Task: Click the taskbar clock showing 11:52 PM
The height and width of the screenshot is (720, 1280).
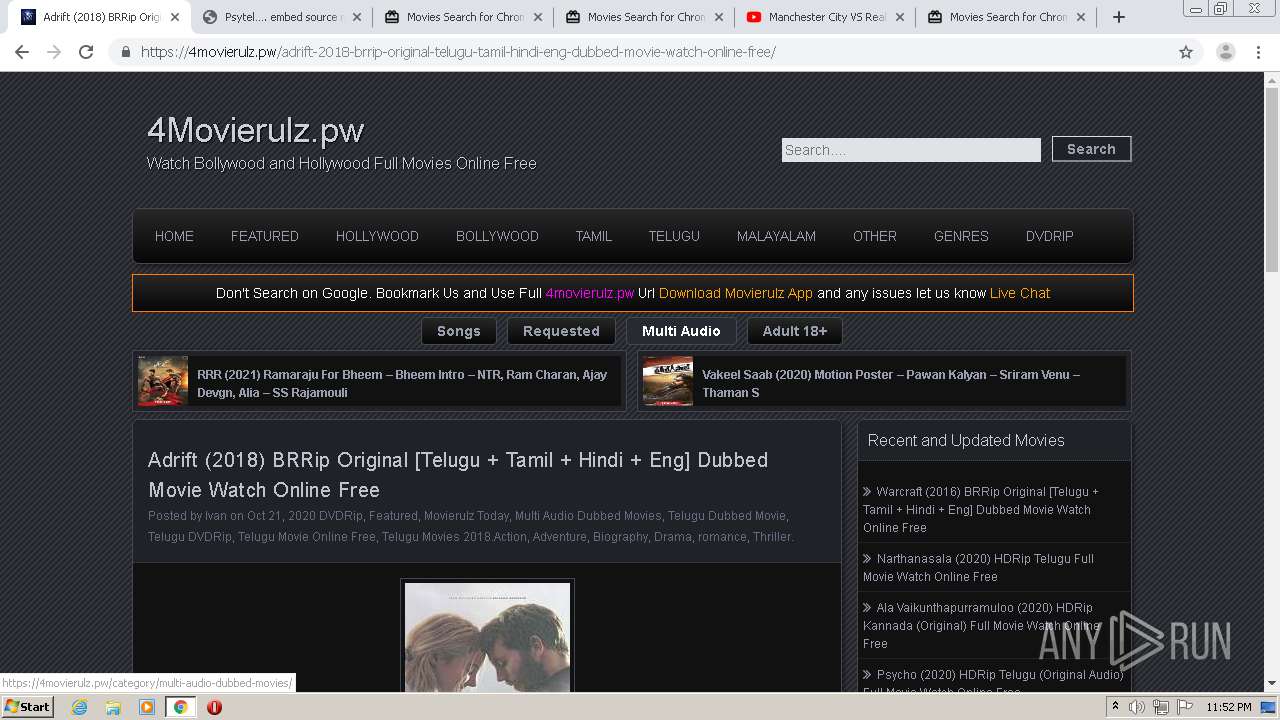Action: 1229,707
